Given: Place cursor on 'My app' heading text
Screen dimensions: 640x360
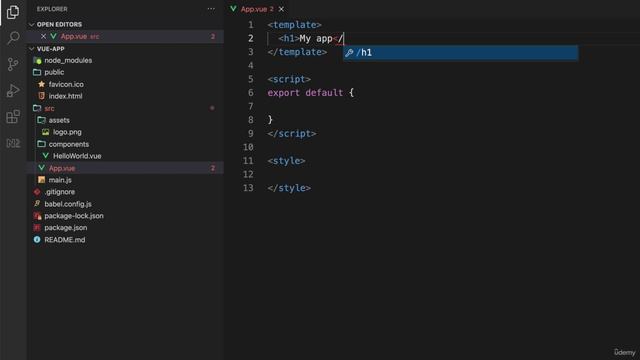Looking at the screenshot, I should pos(316,39).
